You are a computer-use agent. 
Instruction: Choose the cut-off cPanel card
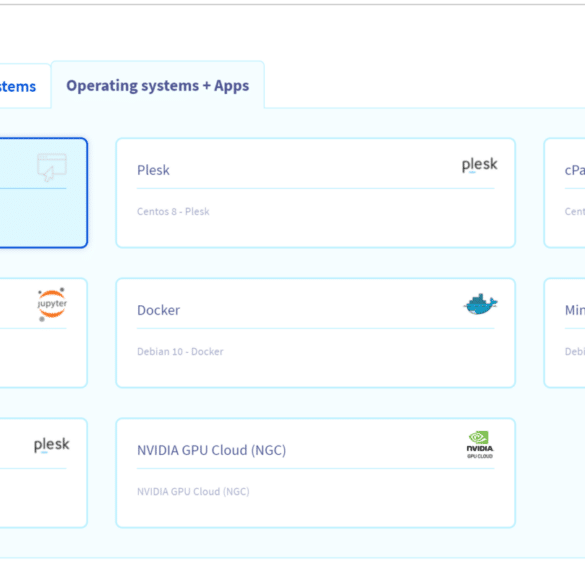tap(564, 193)
